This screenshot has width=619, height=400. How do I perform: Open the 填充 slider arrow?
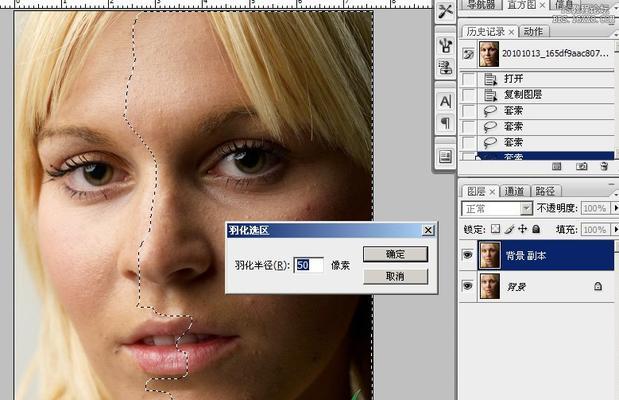click(615, 229)
